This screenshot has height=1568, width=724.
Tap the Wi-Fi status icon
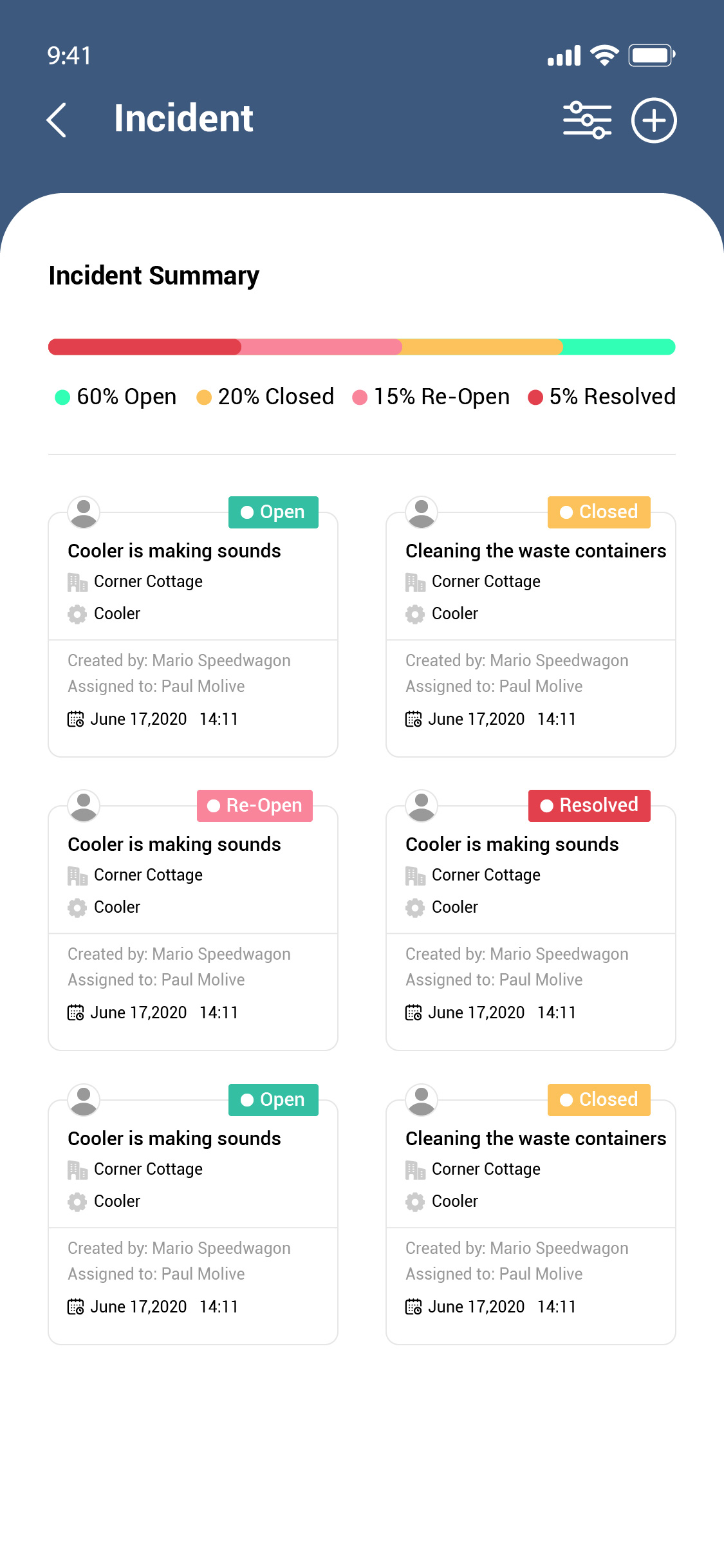click(x=604, y=55)
